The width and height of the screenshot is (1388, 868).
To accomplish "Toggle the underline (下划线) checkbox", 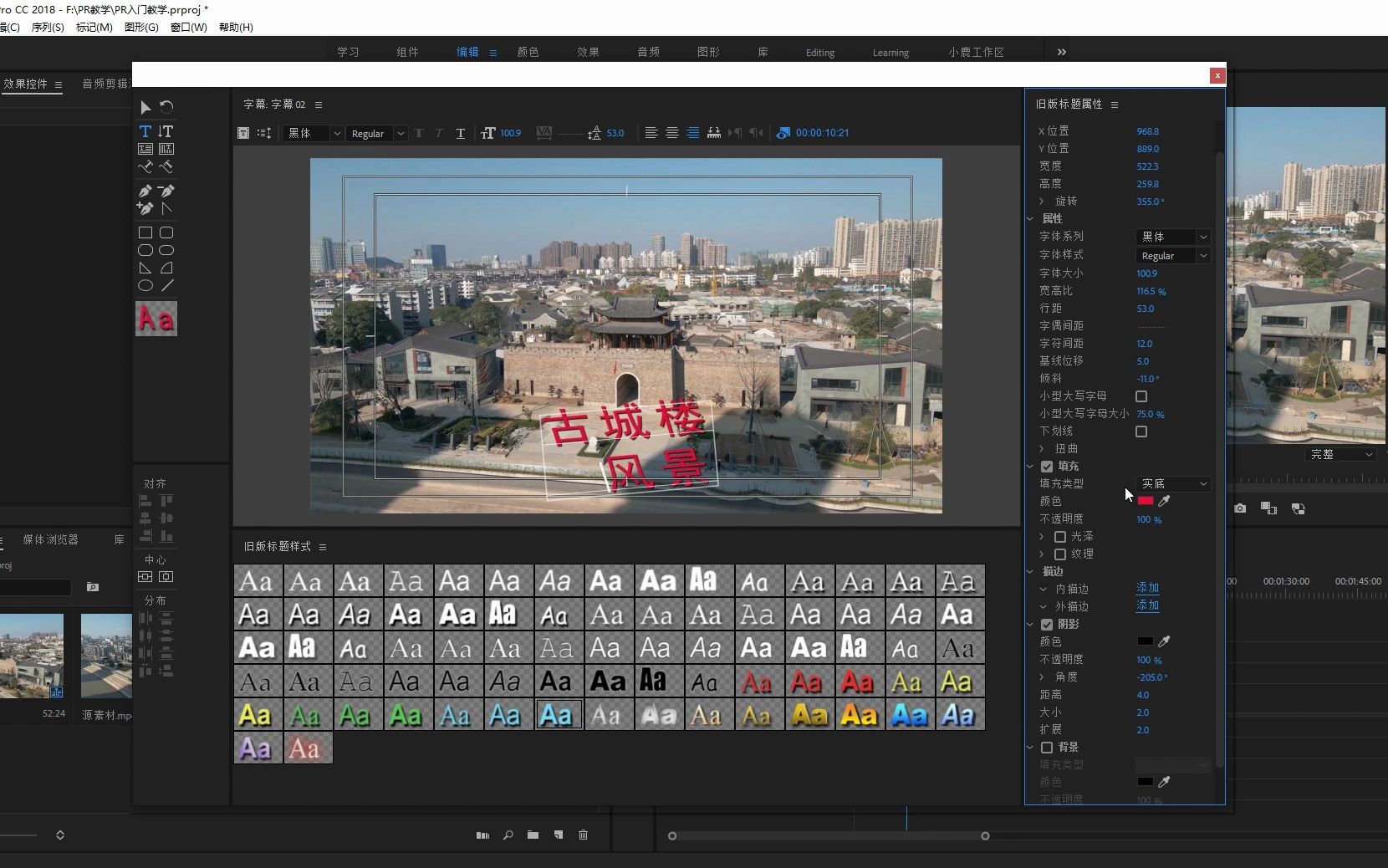I will pyautogui.click(x=1141, y=431).
